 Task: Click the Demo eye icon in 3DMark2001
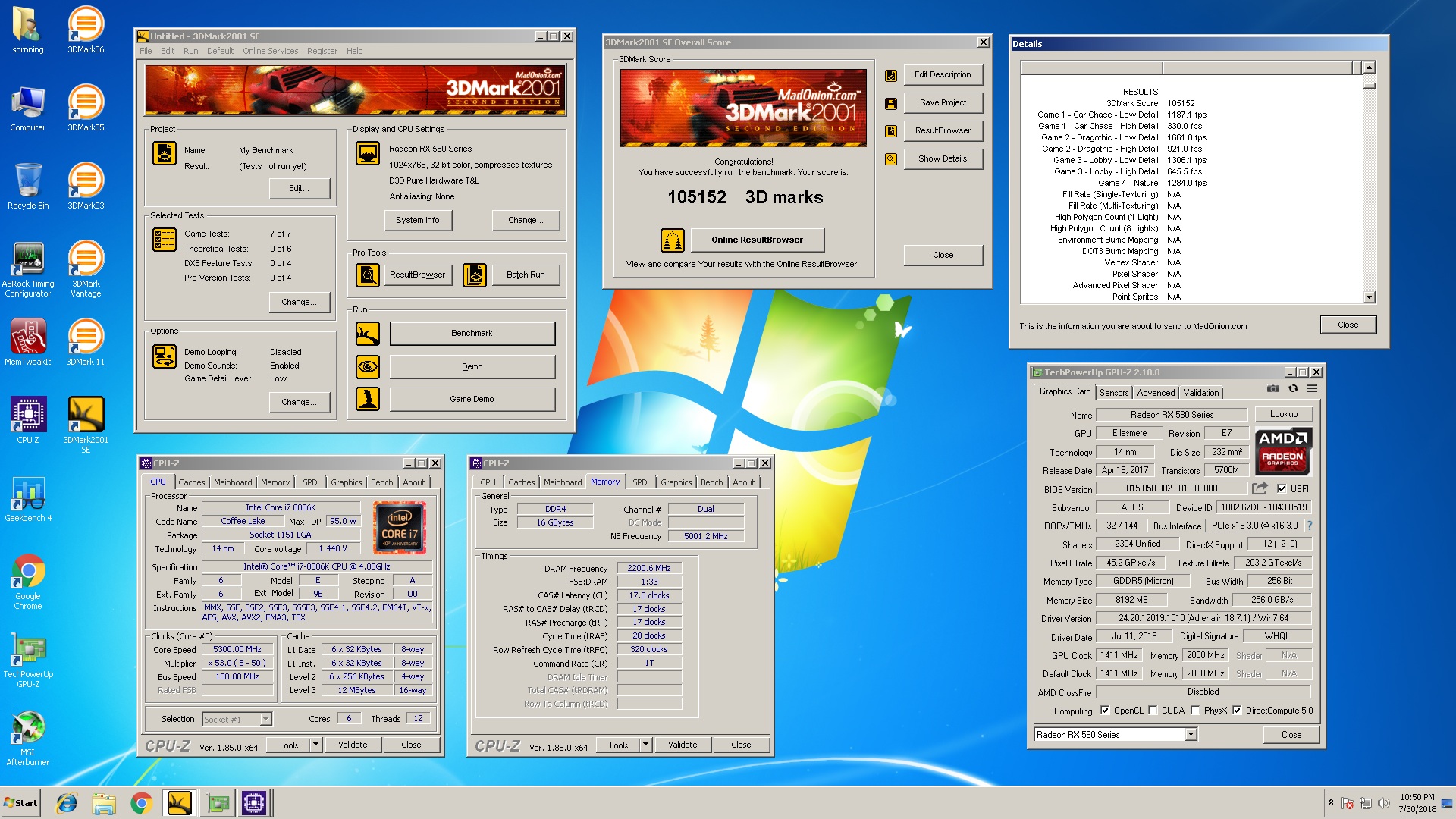tap(368, 367)
